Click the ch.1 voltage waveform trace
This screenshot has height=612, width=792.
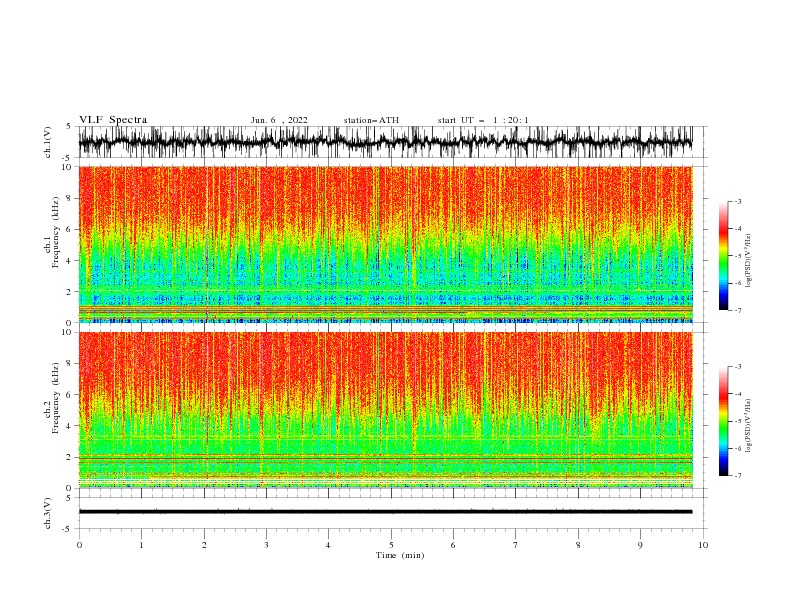[386, 142]
